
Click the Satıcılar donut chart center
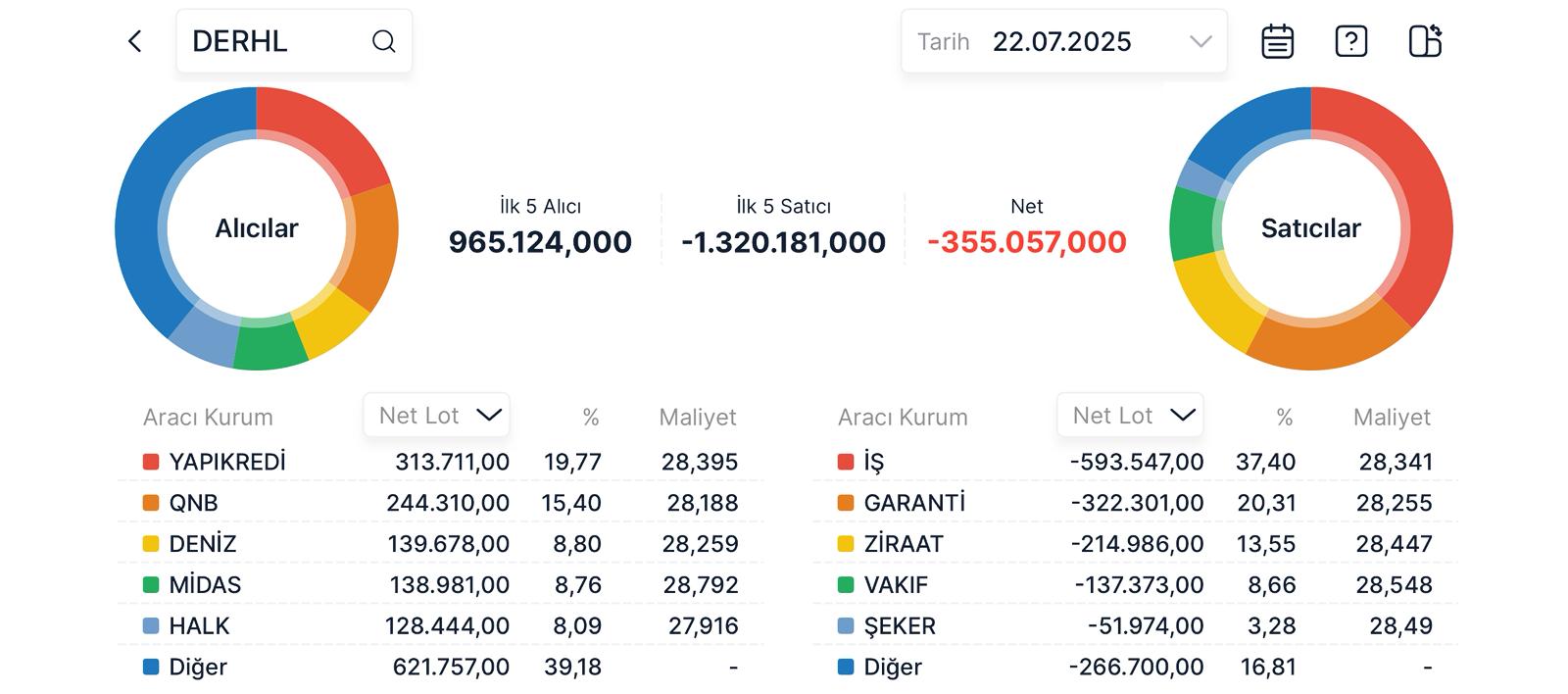tap(1310, 228)
